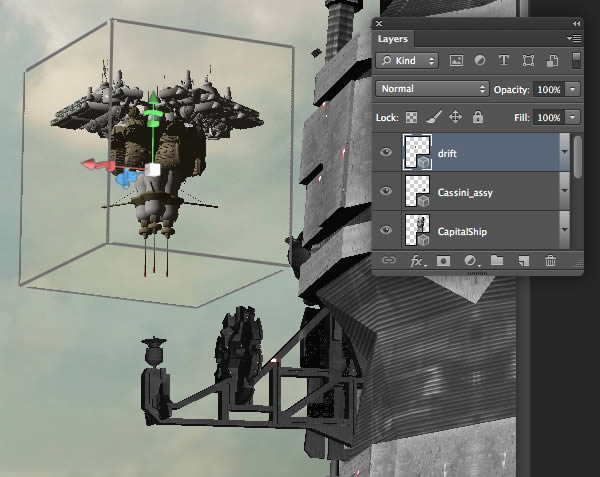Click the white center cube of 3D gizmo

153,169
